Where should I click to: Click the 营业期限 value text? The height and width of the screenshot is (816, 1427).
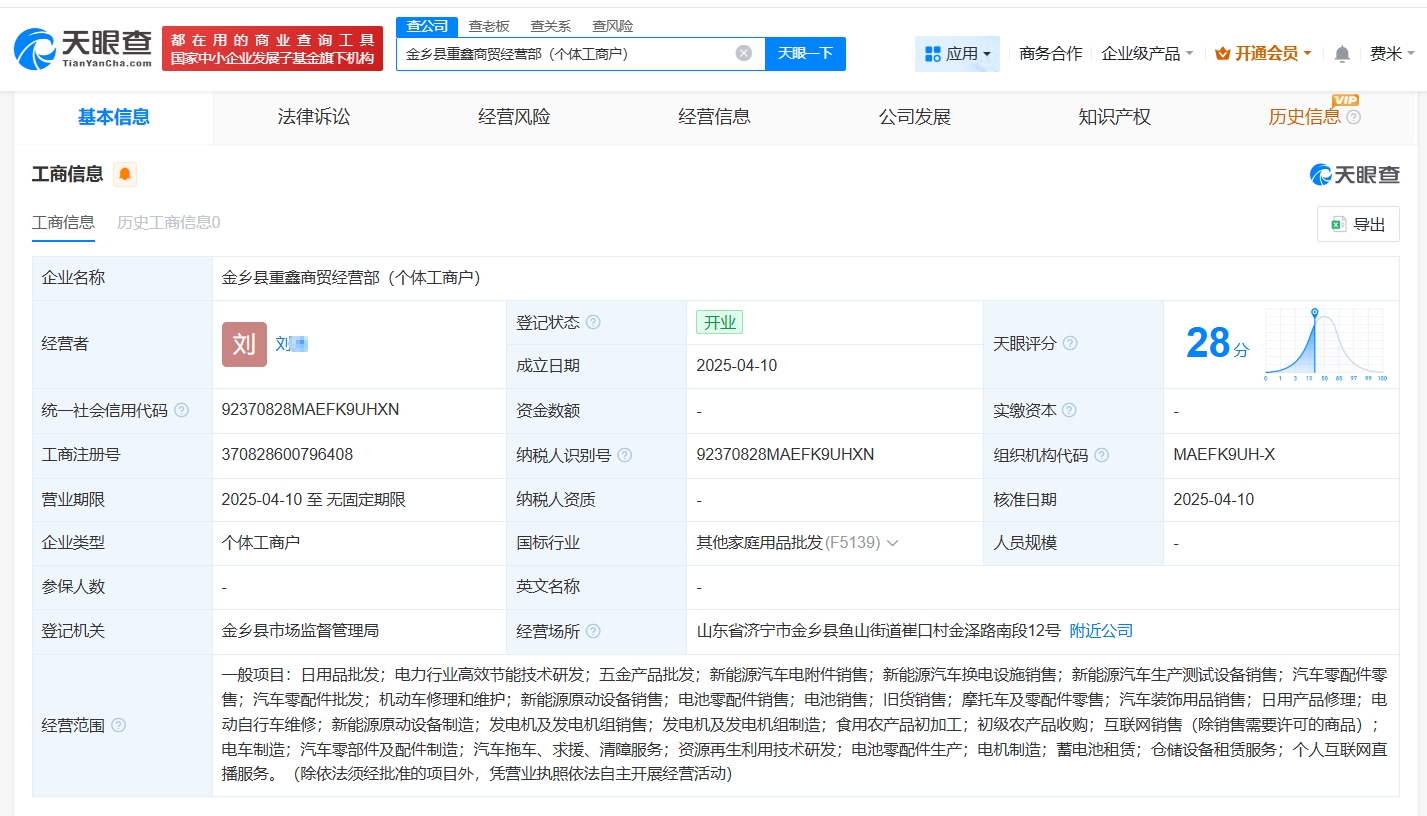(x=313, y=499)
